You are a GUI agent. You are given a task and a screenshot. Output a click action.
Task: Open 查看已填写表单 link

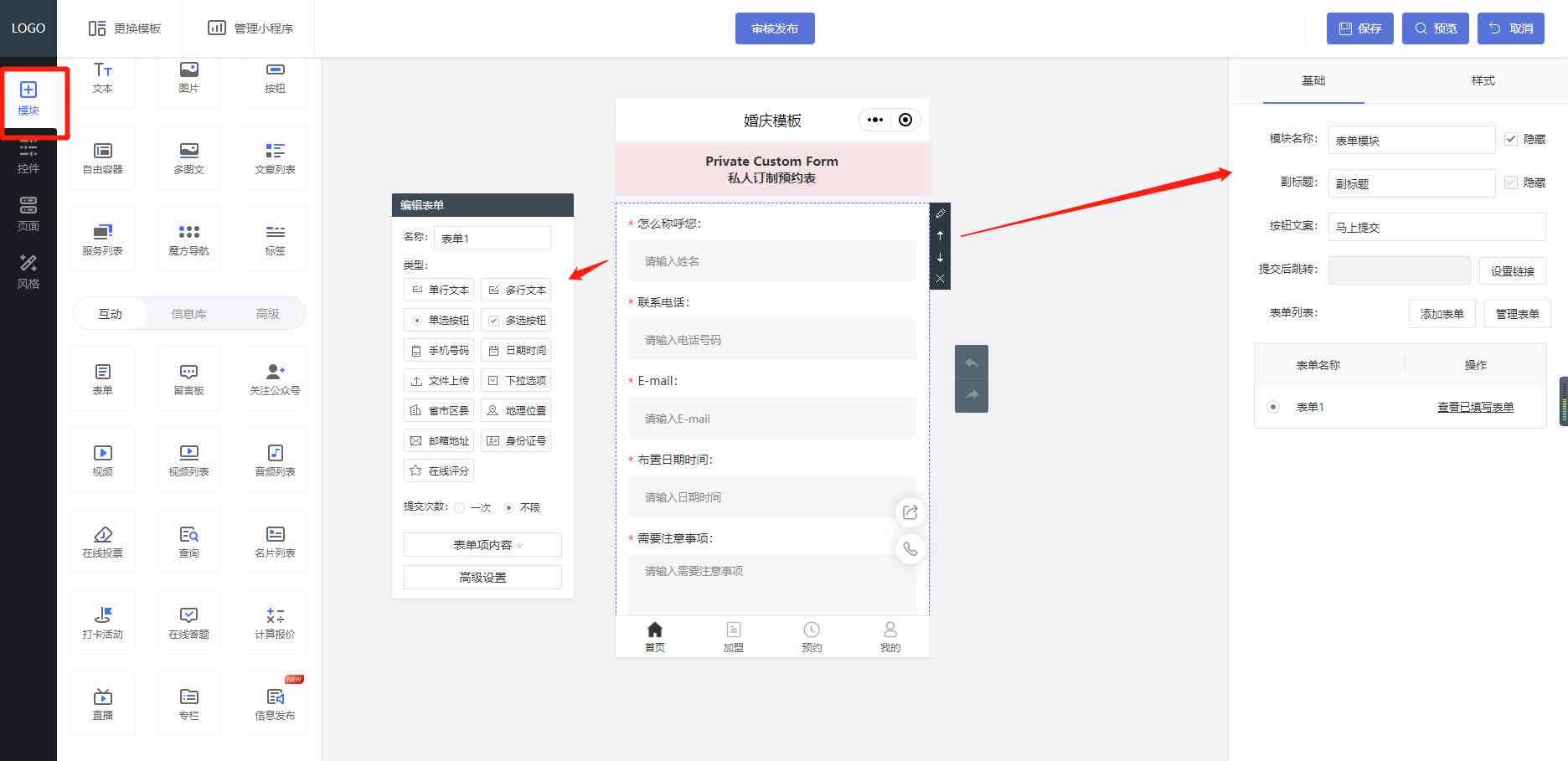(x=1476, y=407)
